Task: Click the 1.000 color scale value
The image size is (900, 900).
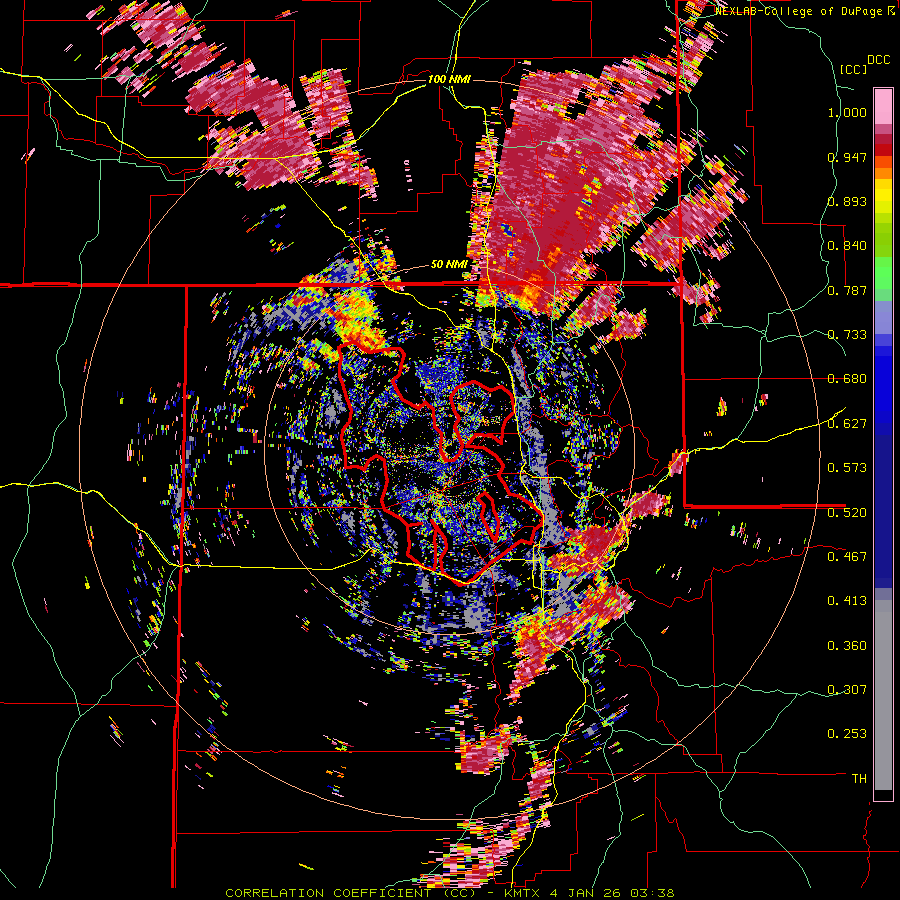Action: pyautogui.click(x=847, y=112)
